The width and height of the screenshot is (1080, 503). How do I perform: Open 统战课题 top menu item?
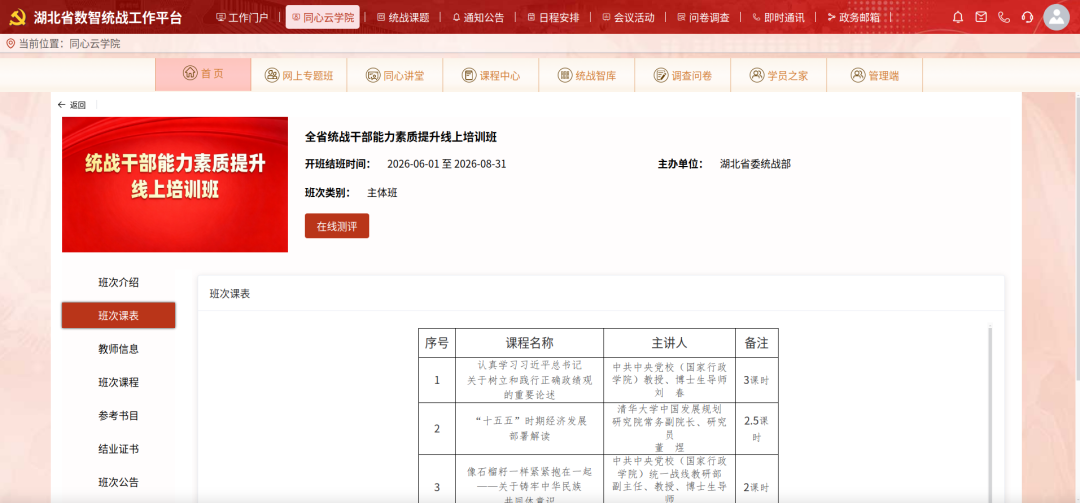(403, 17)
